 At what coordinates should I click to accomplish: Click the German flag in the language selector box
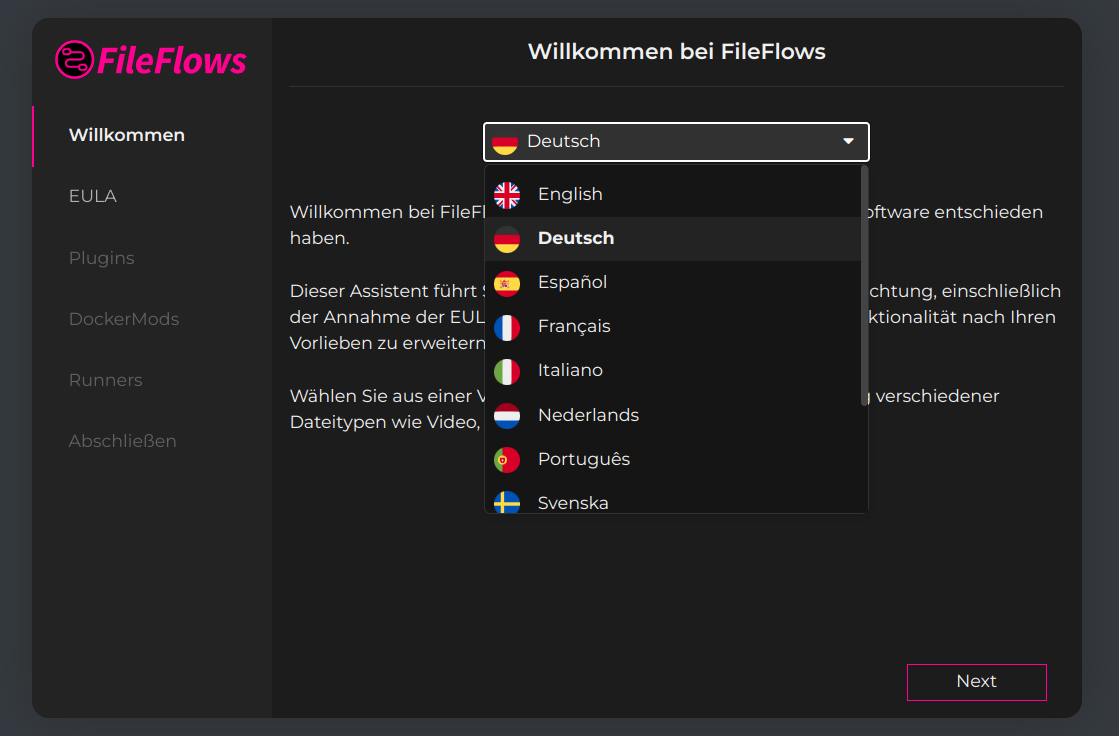[505, 142]
